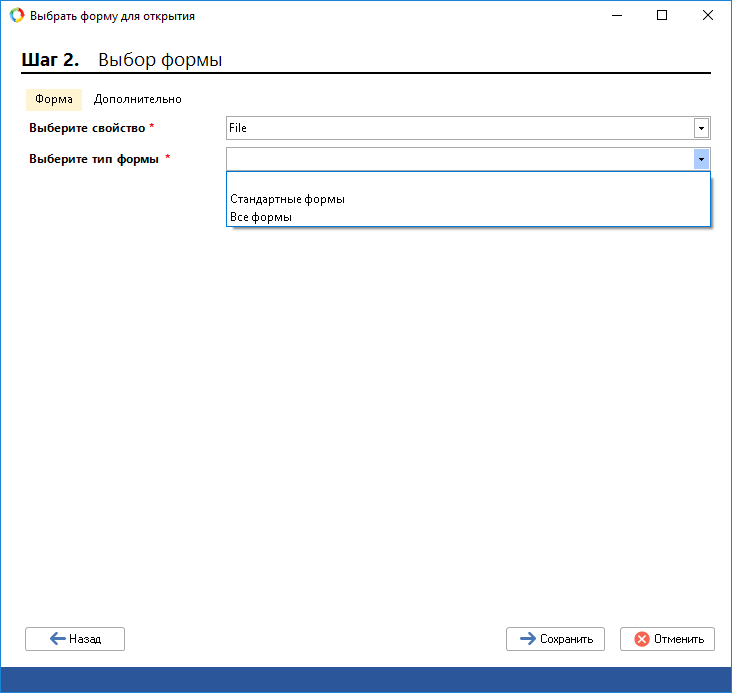Choose Стандартные формы from the list
The image size is (732, 693).
pyautogui.click(x=288, y=199)
